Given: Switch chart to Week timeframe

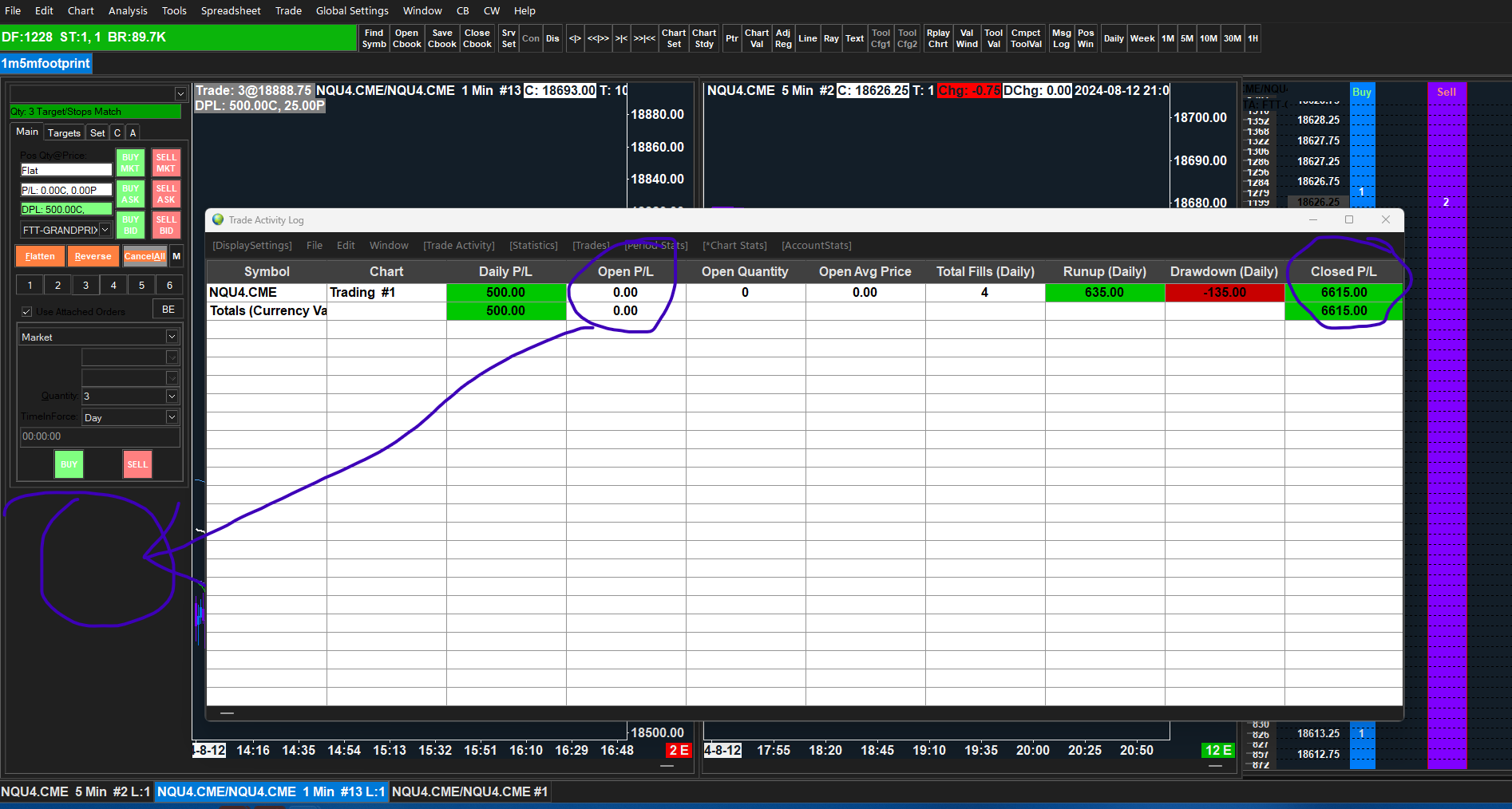Looking at the screenshot, I should 1142,38.
